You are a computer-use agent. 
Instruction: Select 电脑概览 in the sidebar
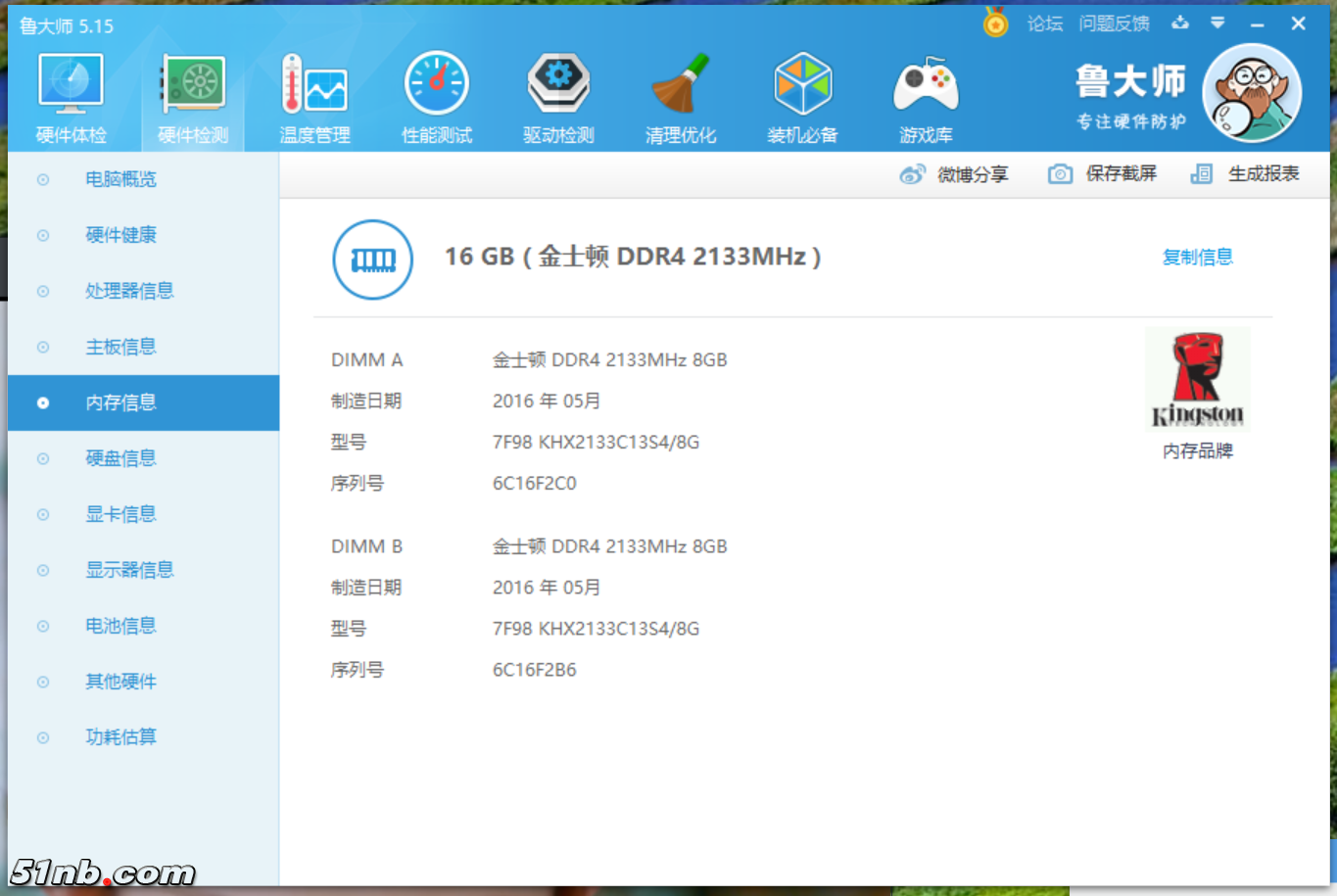tap(120, 179)
